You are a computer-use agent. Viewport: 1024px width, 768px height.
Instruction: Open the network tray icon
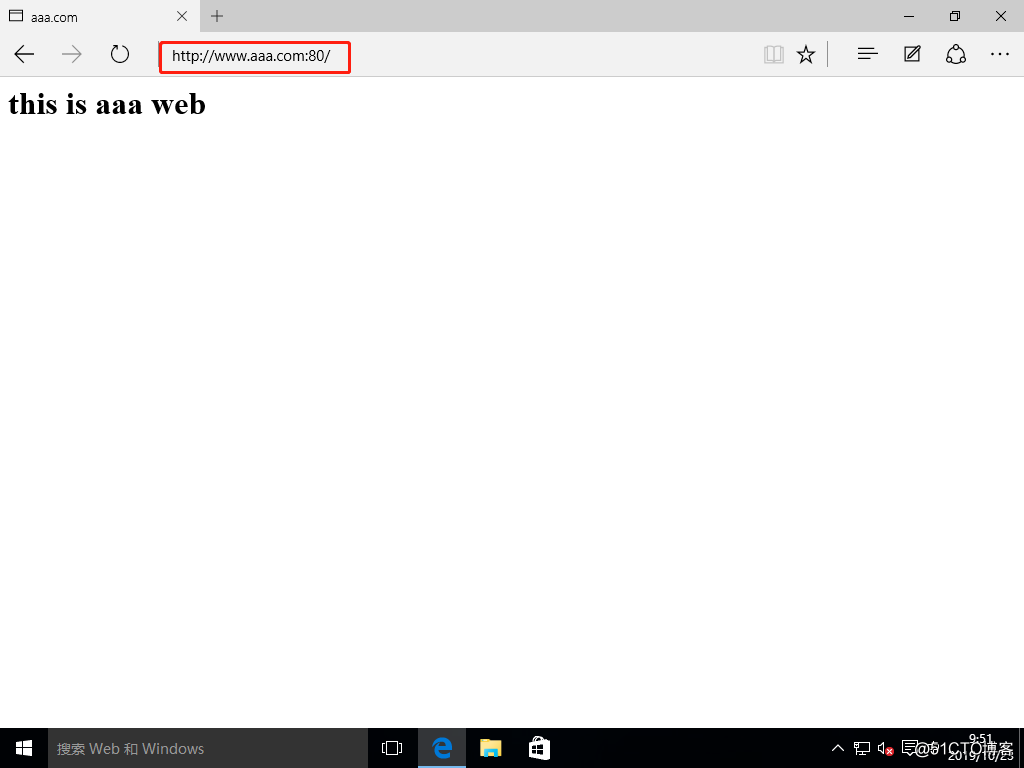[x=862, y=748]
